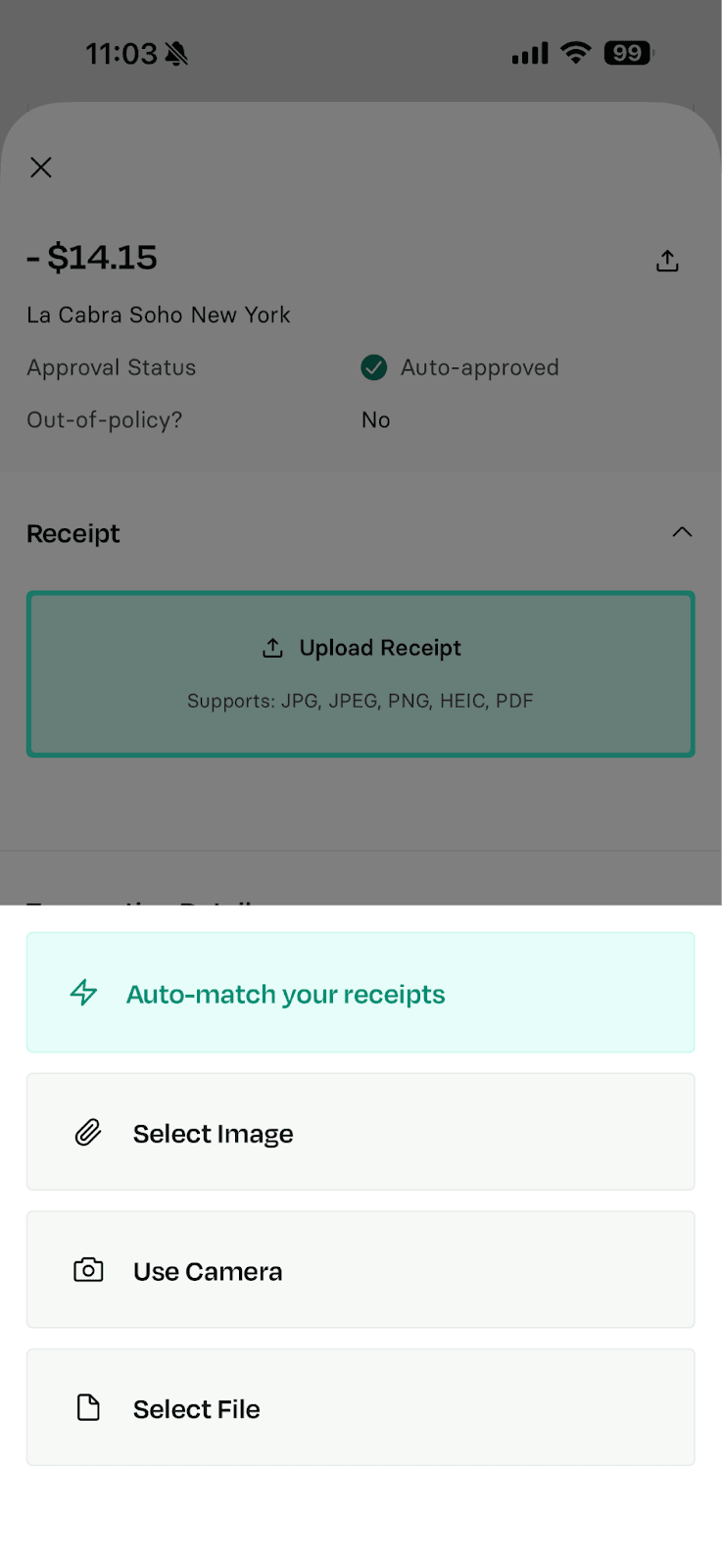The image size is (722, 1568).
Task: Tap the document file icon
Action: [x=88, y=1408]
